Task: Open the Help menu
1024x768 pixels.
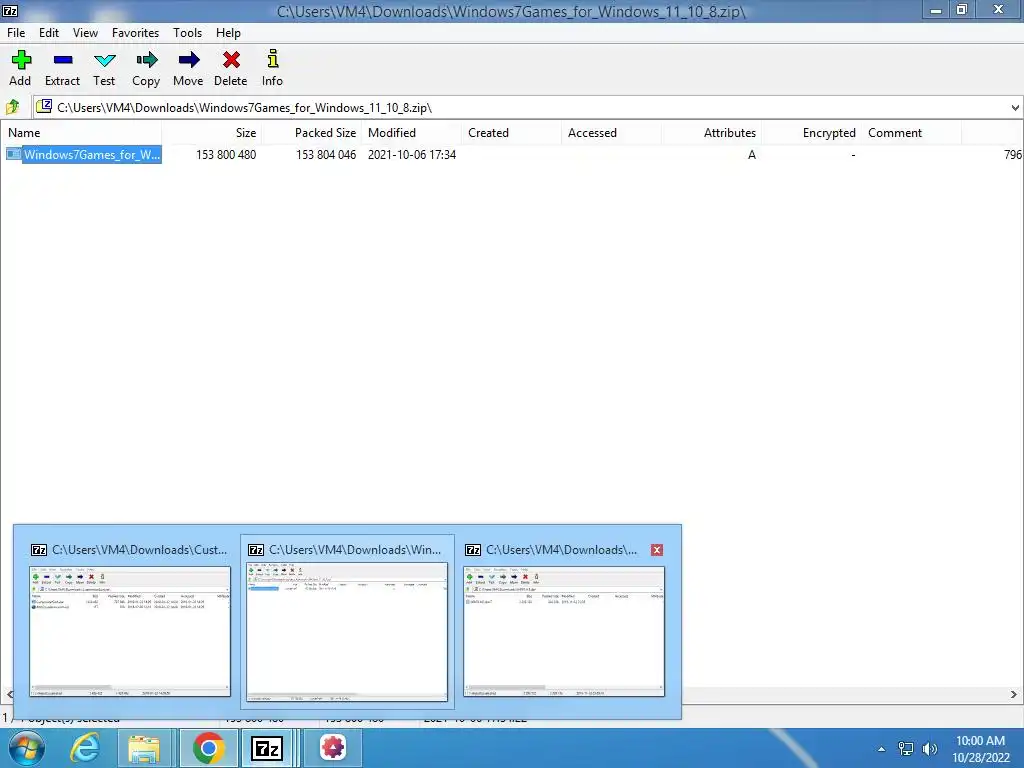Action: point(229,33)
